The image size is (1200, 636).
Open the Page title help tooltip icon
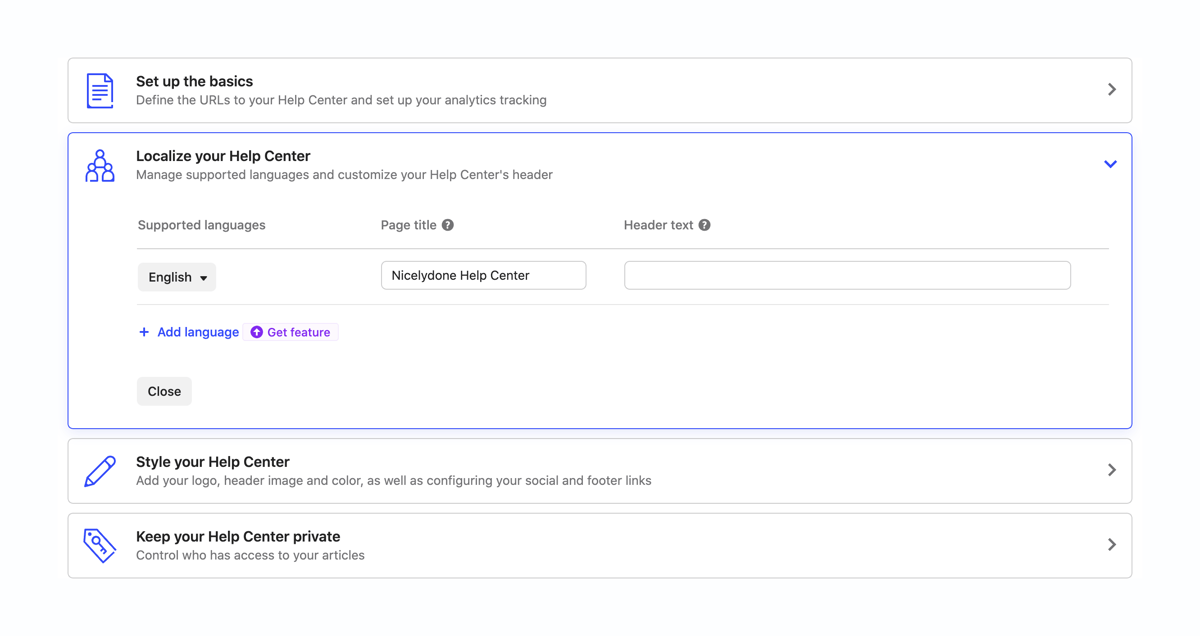pyautogui.click(x=449, y=224)
